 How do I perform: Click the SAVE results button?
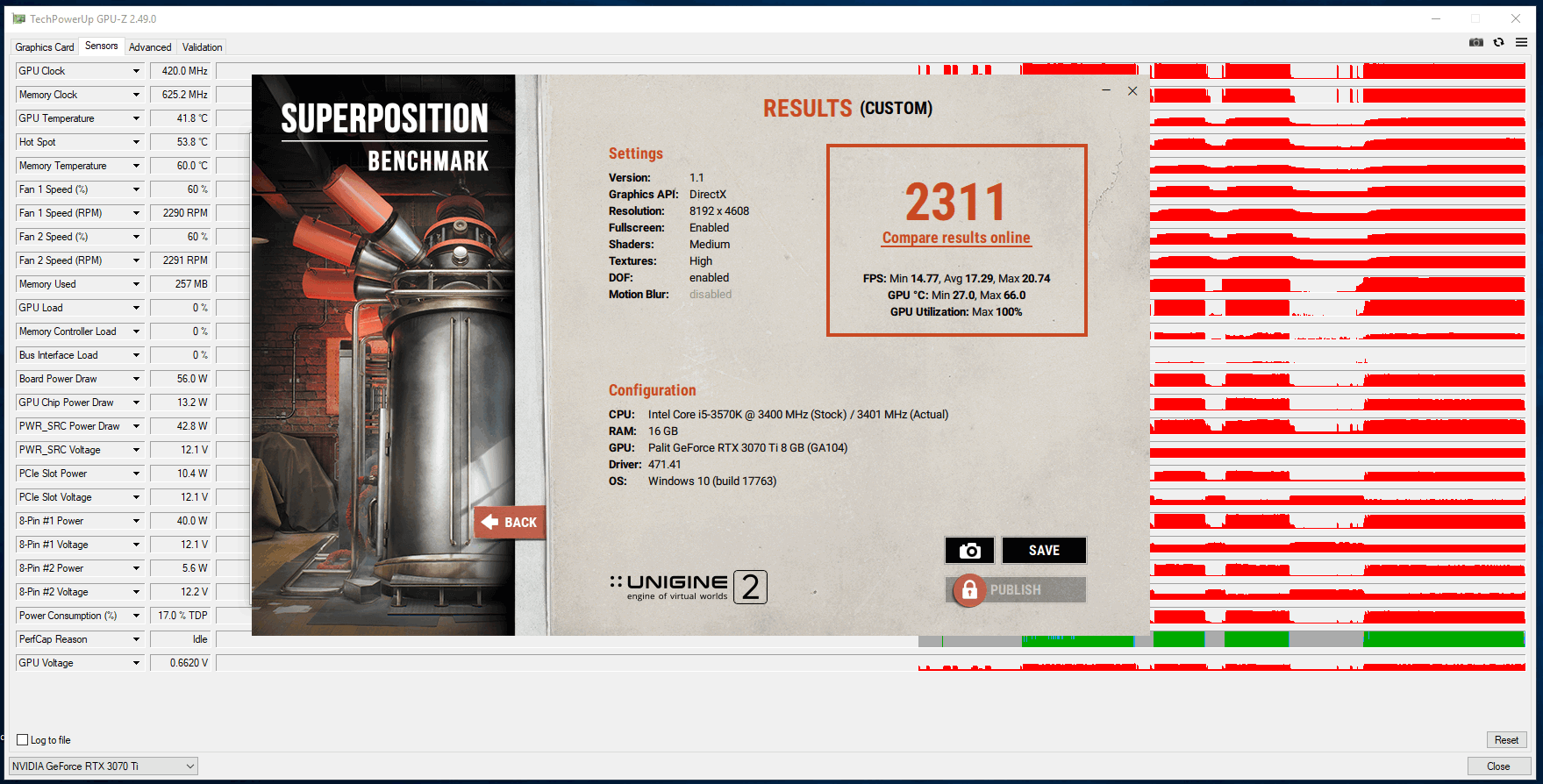(1044, 551)
